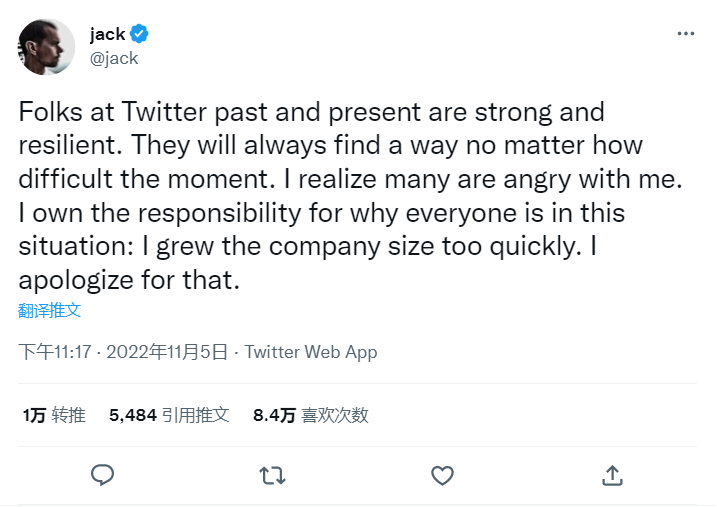Click the Twitter Web App source link

311,352
